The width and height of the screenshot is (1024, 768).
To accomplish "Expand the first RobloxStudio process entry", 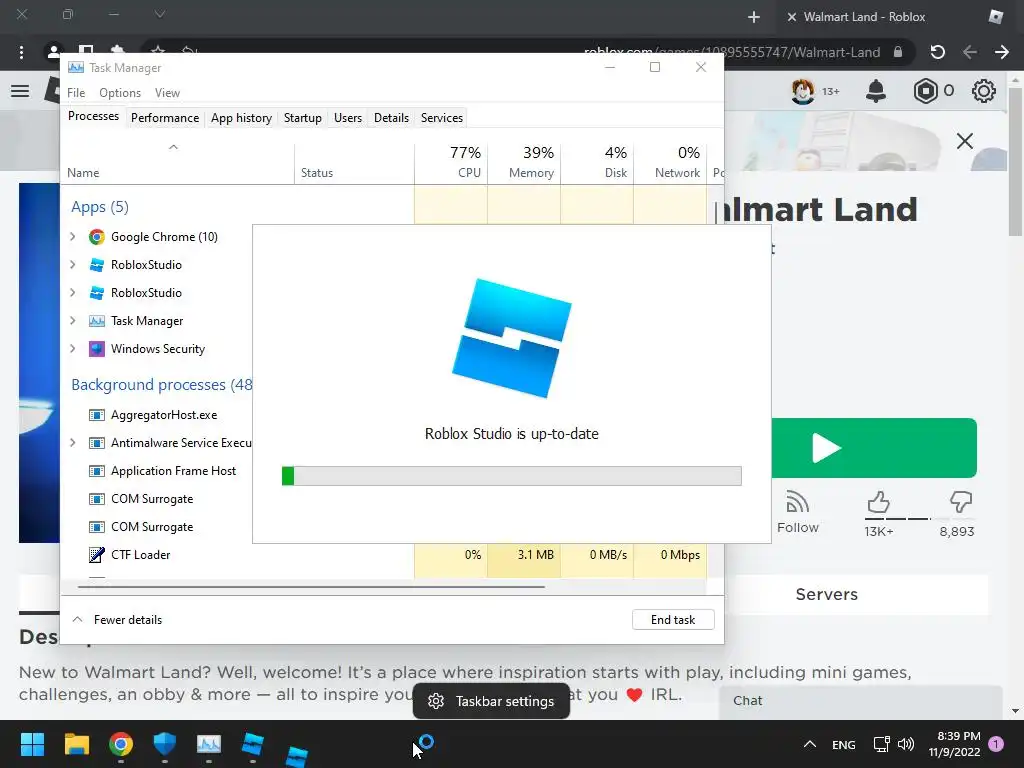I will [x=72, y=264].
